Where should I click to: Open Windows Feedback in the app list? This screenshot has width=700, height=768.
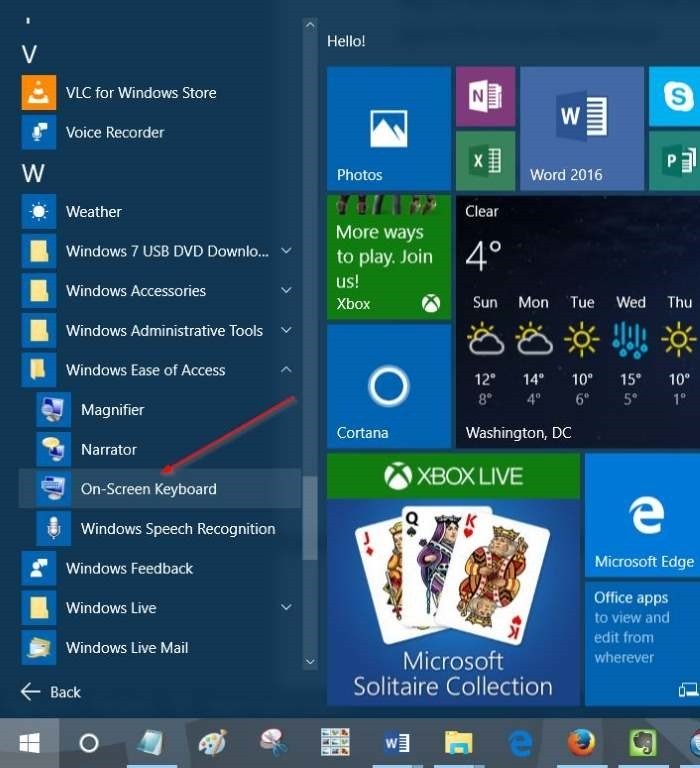point(129,568)
